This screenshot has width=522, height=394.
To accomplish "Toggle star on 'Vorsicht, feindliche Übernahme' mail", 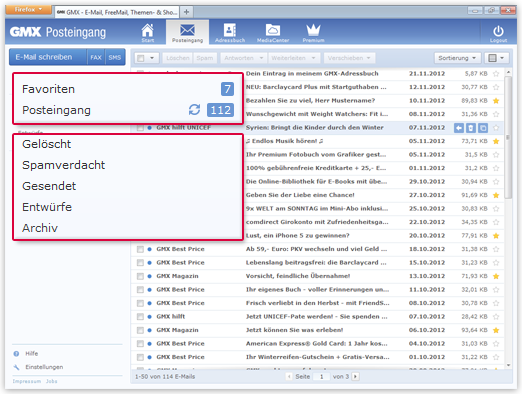I will click(x=496, y=276).
